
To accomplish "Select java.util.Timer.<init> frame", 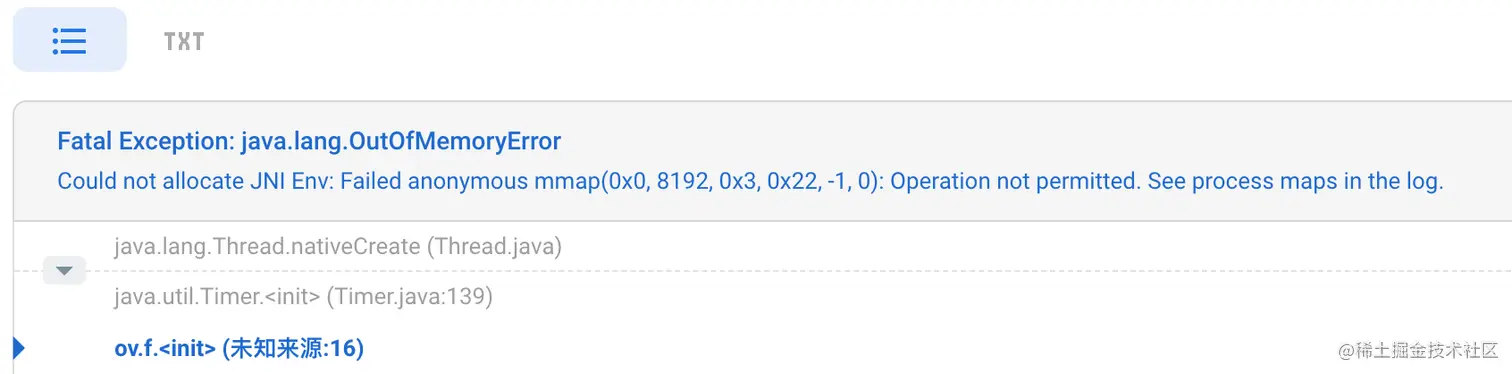I will click(303, 297).
